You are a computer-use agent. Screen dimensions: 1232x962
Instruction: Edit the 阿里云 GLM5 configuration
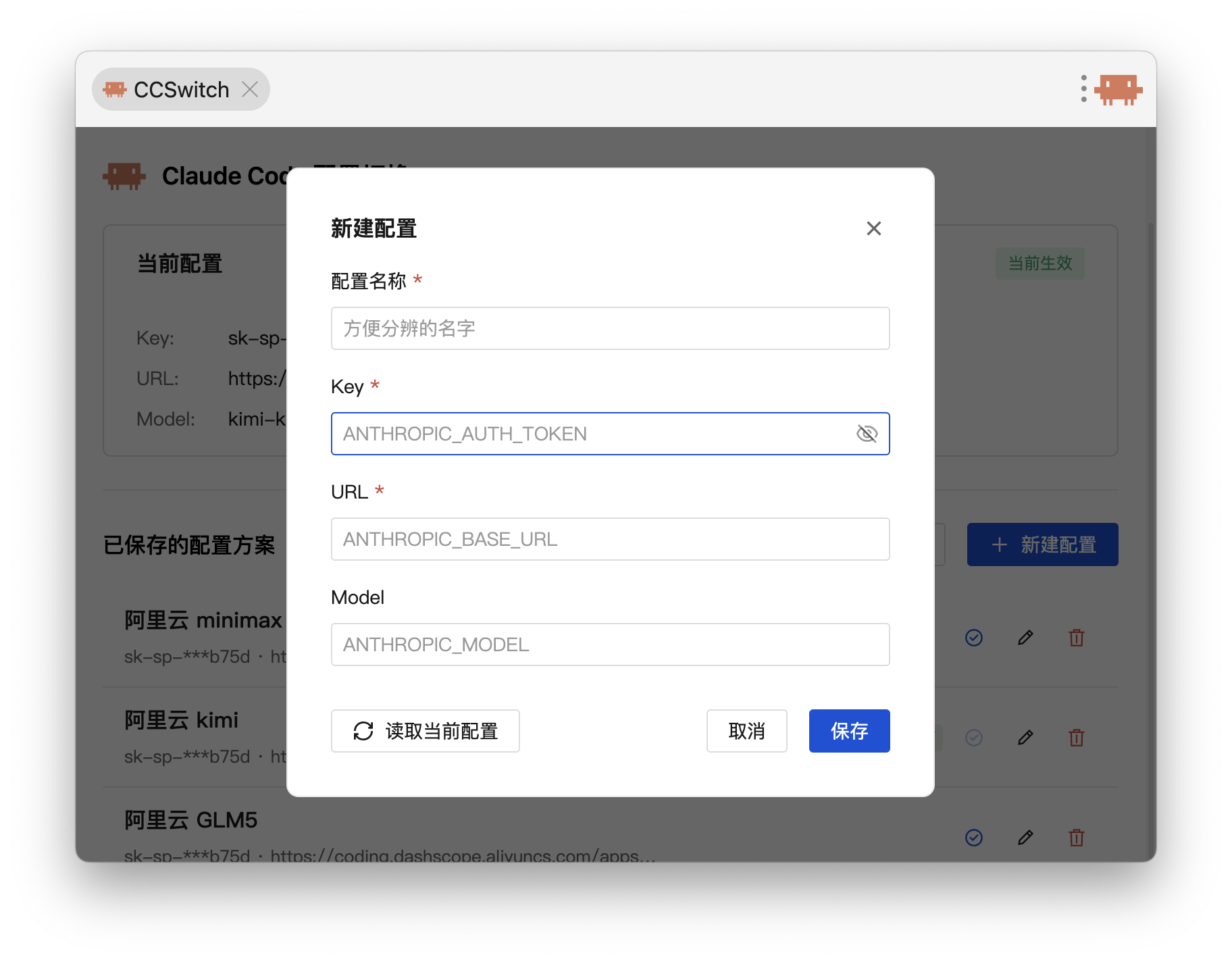(1025, 838)
